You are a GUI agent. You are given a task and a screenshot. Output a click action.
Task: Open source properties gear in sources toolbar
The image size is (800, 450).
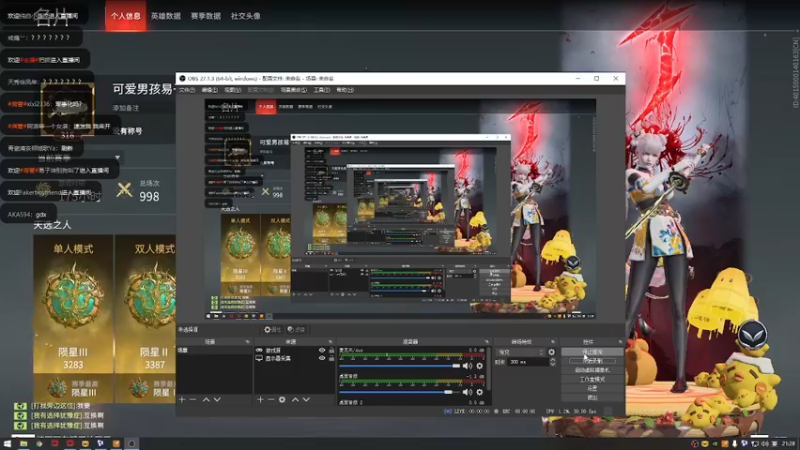[x=282, y=399]
